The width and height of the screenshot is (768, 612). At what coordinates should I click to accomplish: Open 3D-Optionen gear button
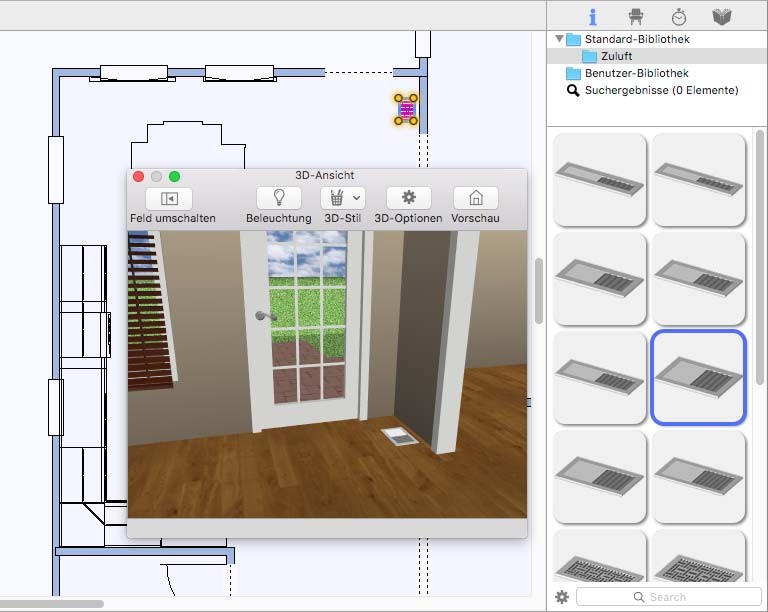tap(408, 198)
